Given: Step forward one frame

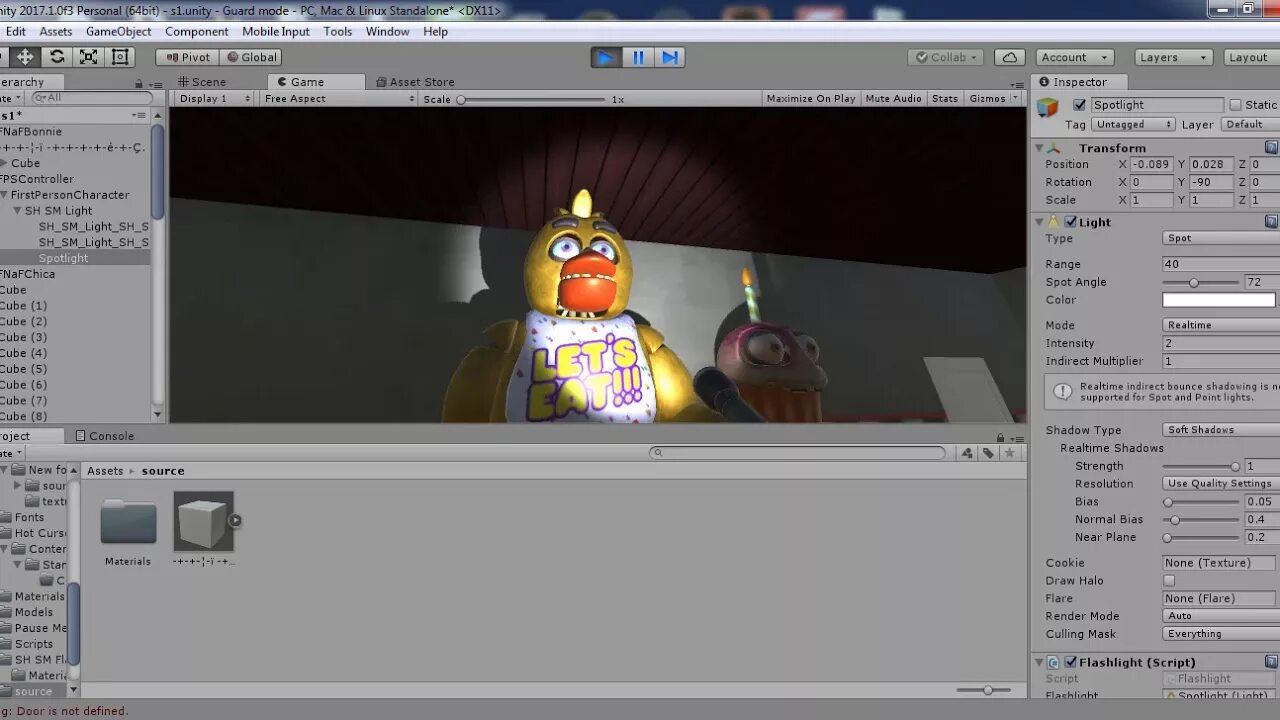Looking at the screenshot, I should tap(670, 57).
